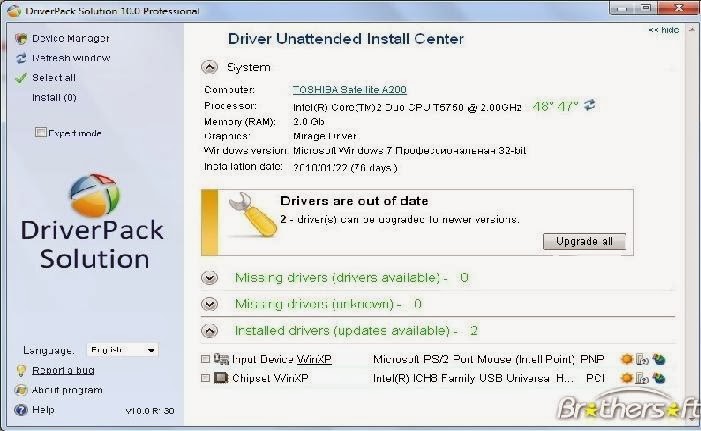Click the Select all label

pyautogui.click(x=54, y=78)
